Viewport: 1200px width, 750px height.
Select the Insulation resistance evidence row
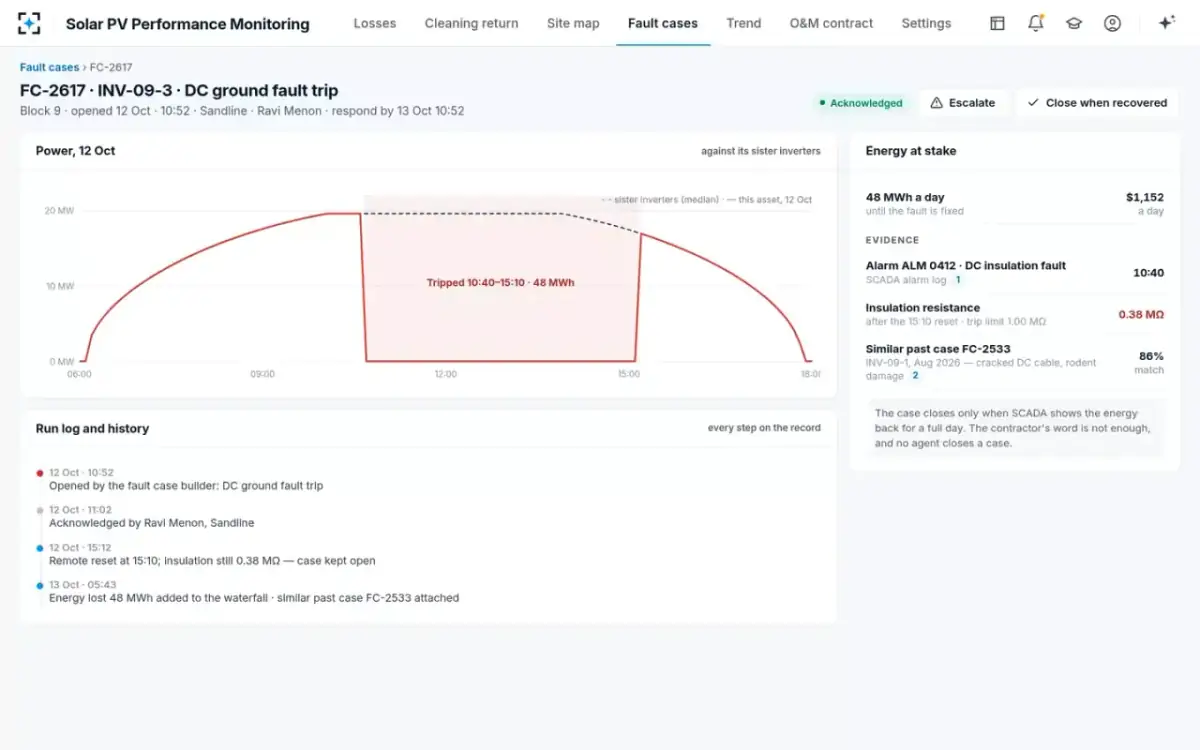[1014, 314]
